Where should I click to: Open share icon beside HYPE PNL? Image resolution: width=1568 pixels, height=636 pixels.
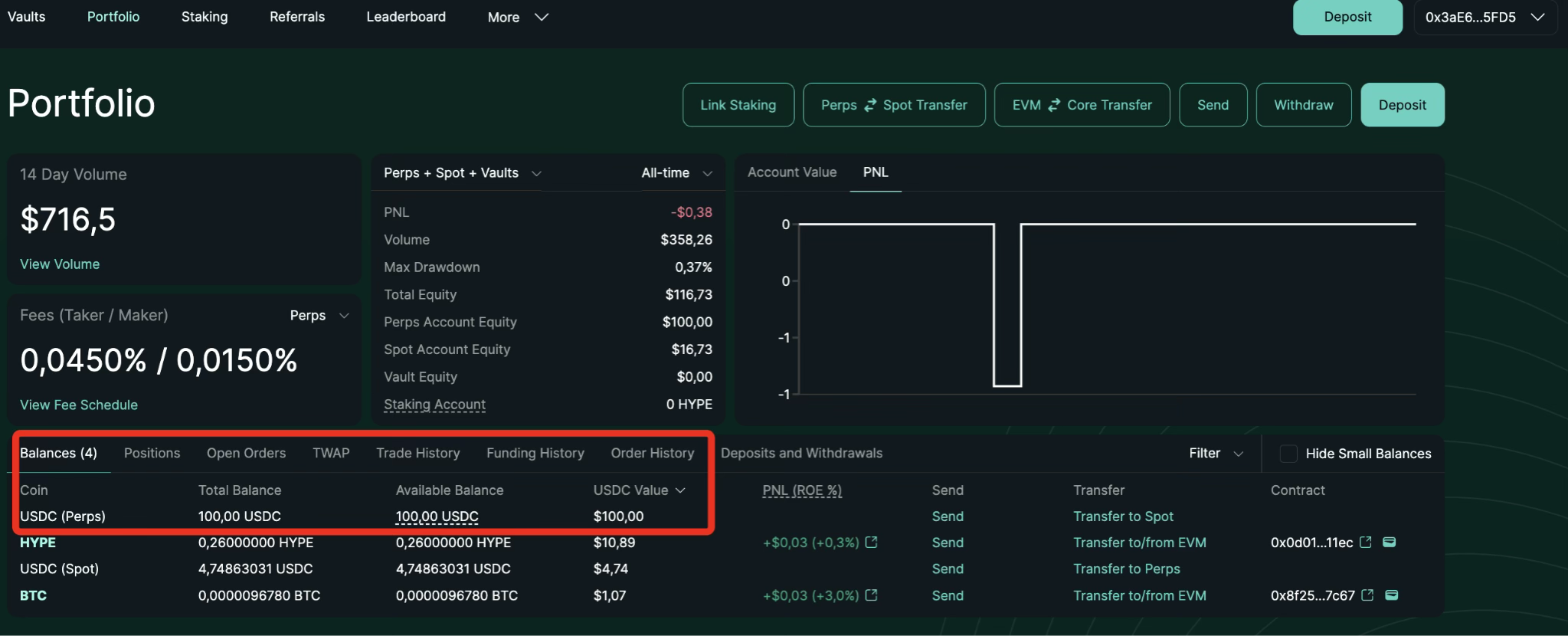pyautogui.click(x=871, y=543)
